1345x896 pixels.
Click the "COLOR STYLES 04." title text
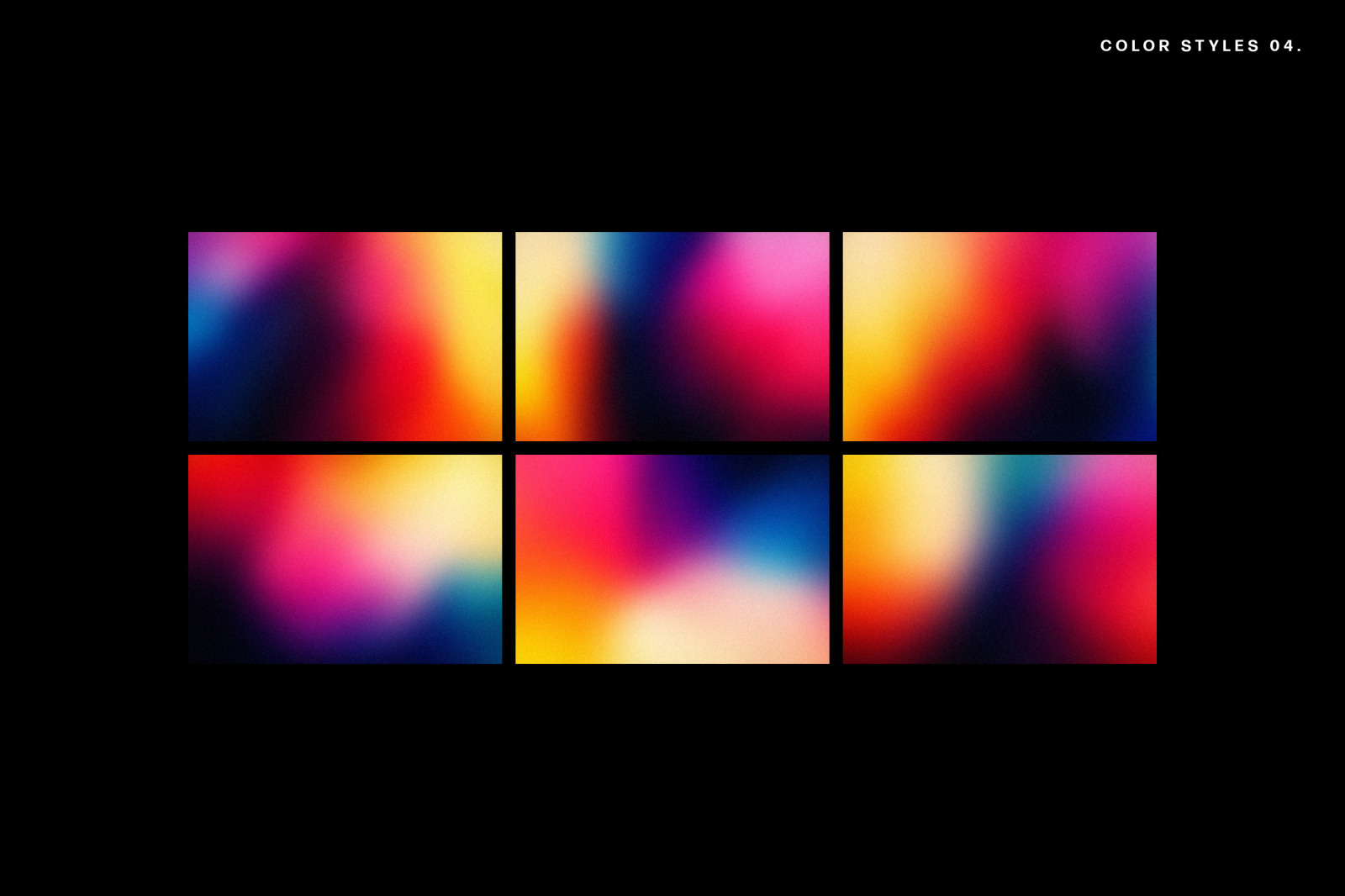click(1201, 45)
